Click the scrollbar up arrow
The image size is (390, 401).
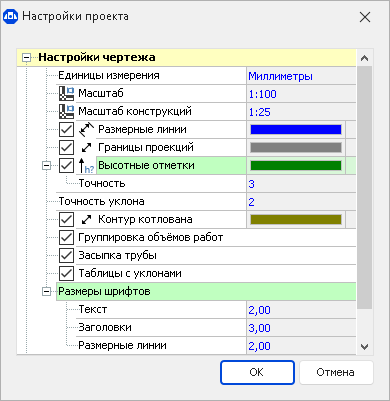pos(365,58)
